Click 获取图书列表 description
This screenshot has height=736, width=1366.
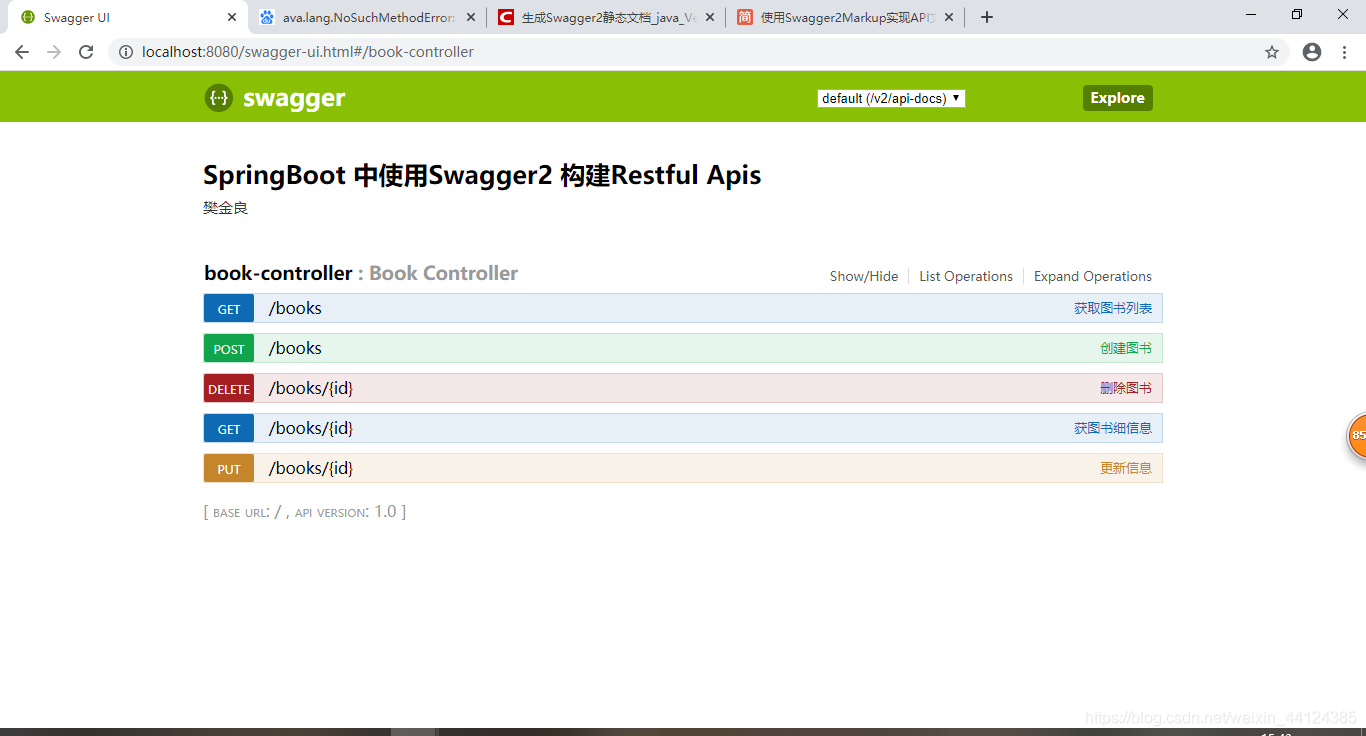click(1113, 308)
